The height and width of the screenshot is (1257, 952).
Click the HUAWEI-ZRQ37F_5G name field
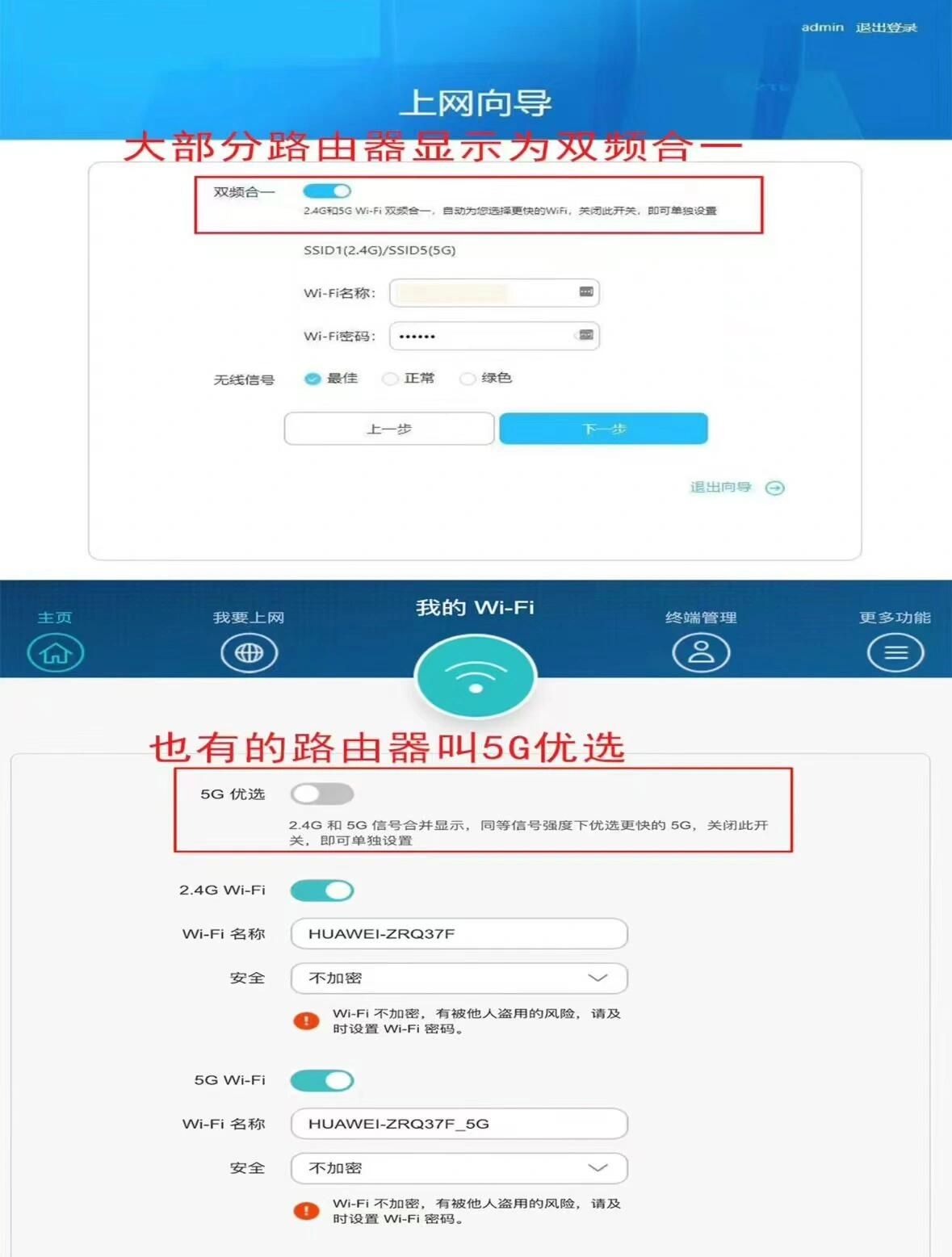tap(459, 1123)
